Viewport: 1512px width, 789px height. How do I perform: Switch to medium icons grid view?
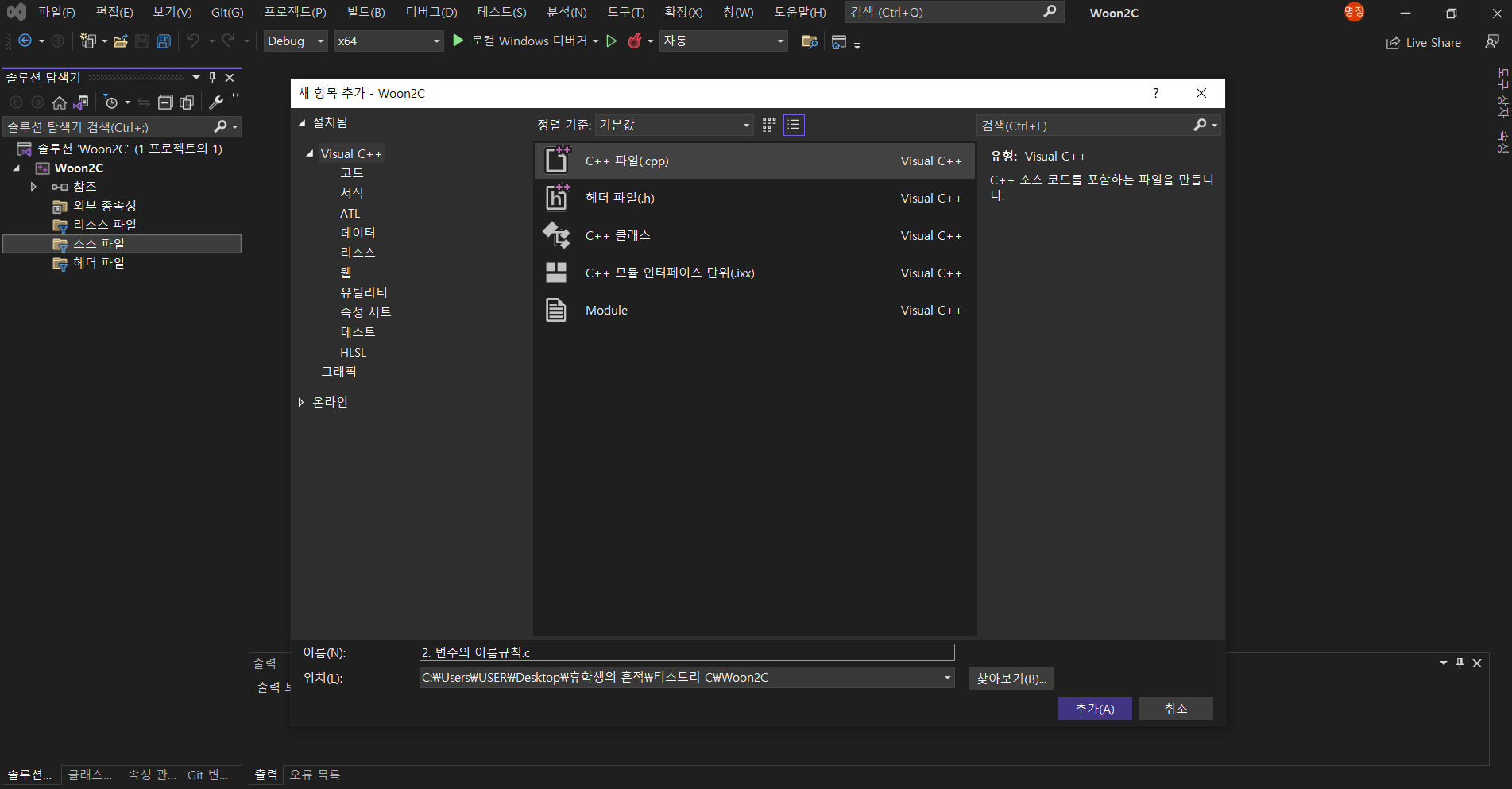(769, 125)
